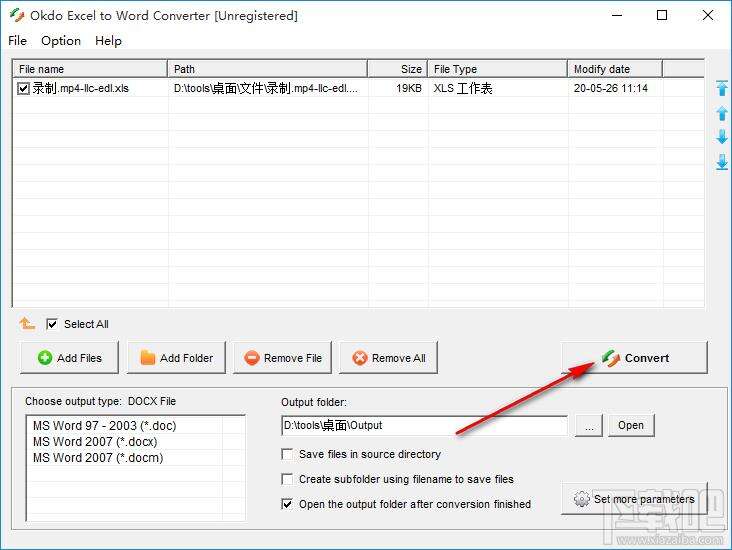Move file to bottom of the list
Screen dimensions: 732x550
click(722, 162)
